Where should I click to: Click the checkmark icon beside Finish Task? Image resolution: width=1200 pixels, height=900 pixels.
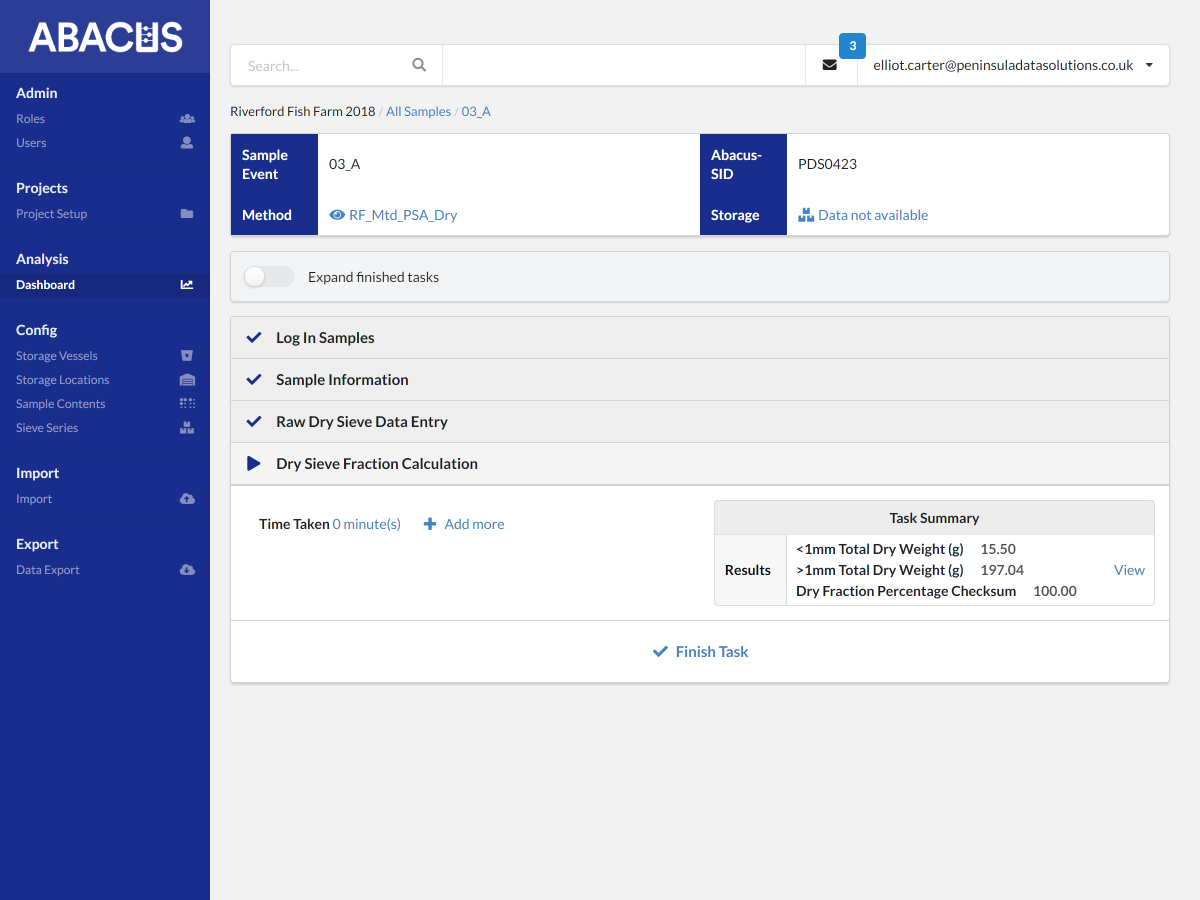pos(660,652)
